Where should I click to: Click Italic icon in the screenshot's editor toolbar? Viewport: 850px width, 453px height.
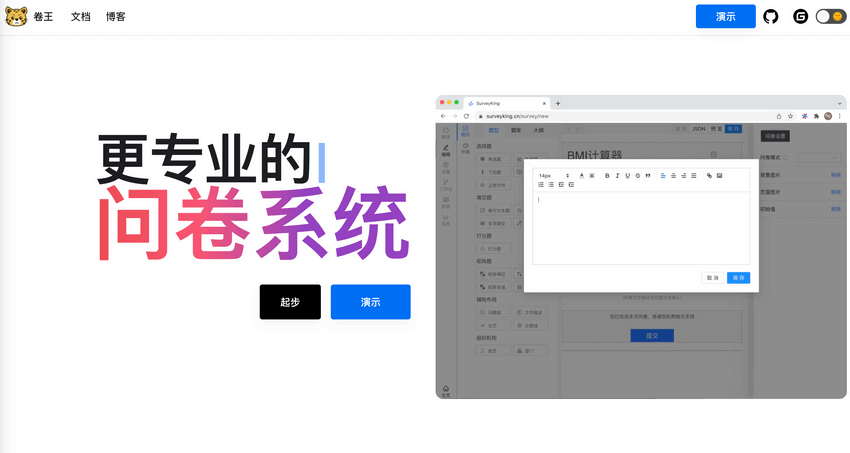click(617, 176)
